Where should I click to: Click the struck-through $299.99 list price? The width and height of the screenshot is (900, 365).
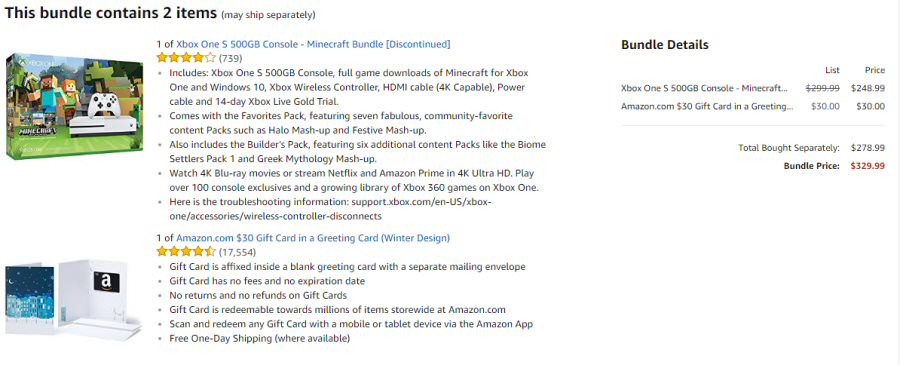coord(823,88)
